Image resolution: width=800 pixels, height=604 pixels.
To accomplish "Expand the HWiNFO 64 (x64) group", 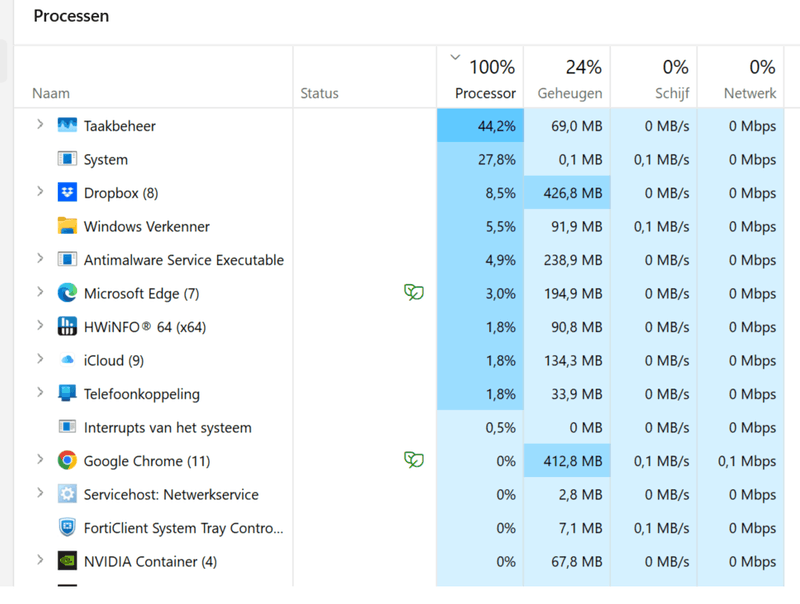I will click(x=40, y=325).
